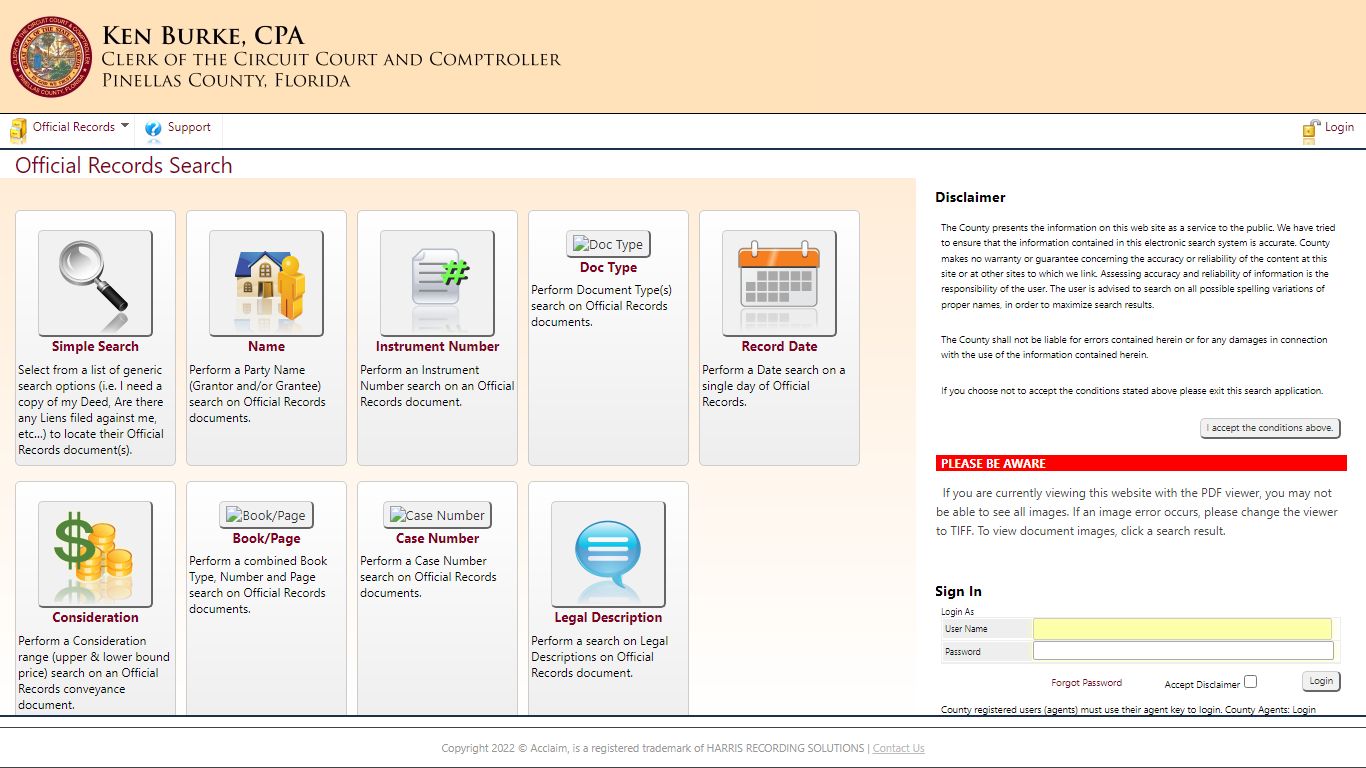Click 'I accept the conditions above' button
Image resolution: width=1366 pixels, height=768 pixels.
click(x=1270, y=428)
